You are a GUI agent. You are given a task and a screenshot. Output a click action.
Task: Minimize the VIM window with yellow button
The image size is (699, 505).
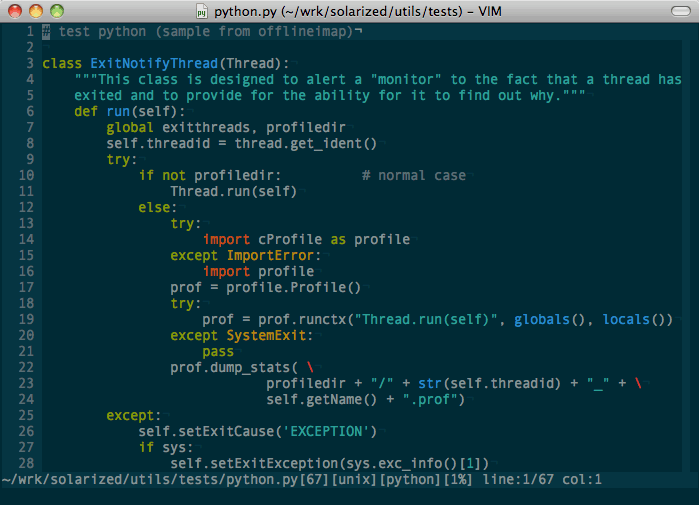(x=36, y=11)
